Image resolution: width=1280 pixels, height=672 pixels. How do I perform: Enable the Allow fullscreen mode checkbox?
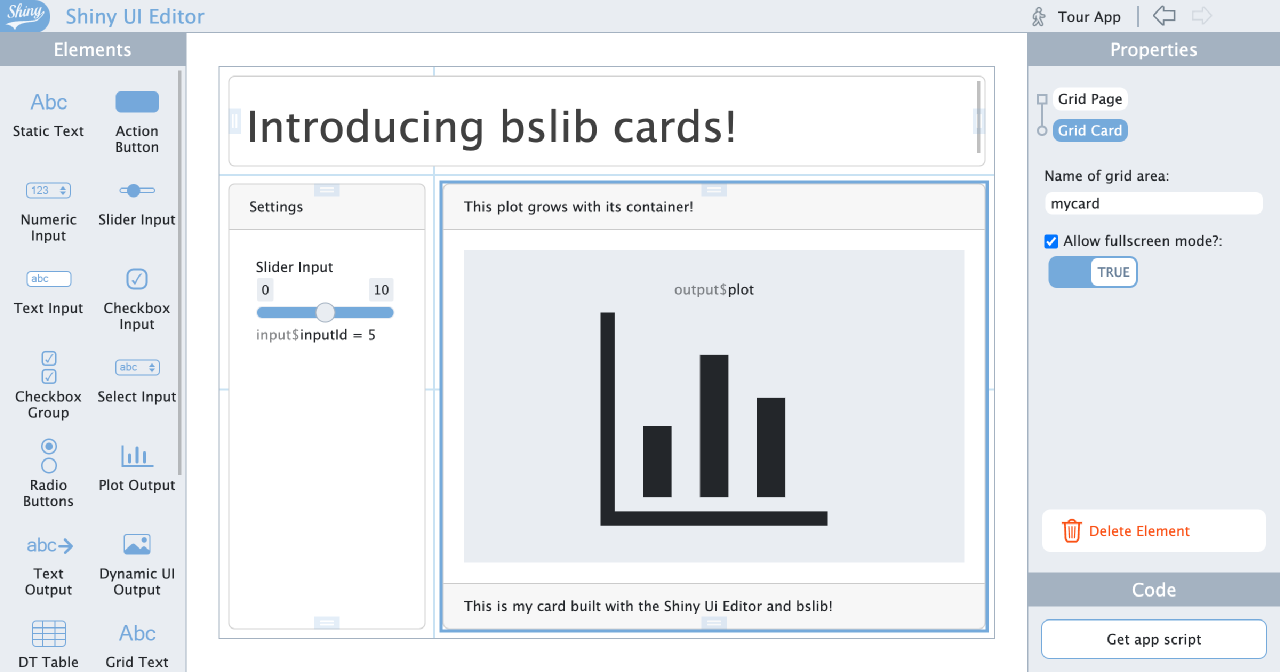[1051, 241]
